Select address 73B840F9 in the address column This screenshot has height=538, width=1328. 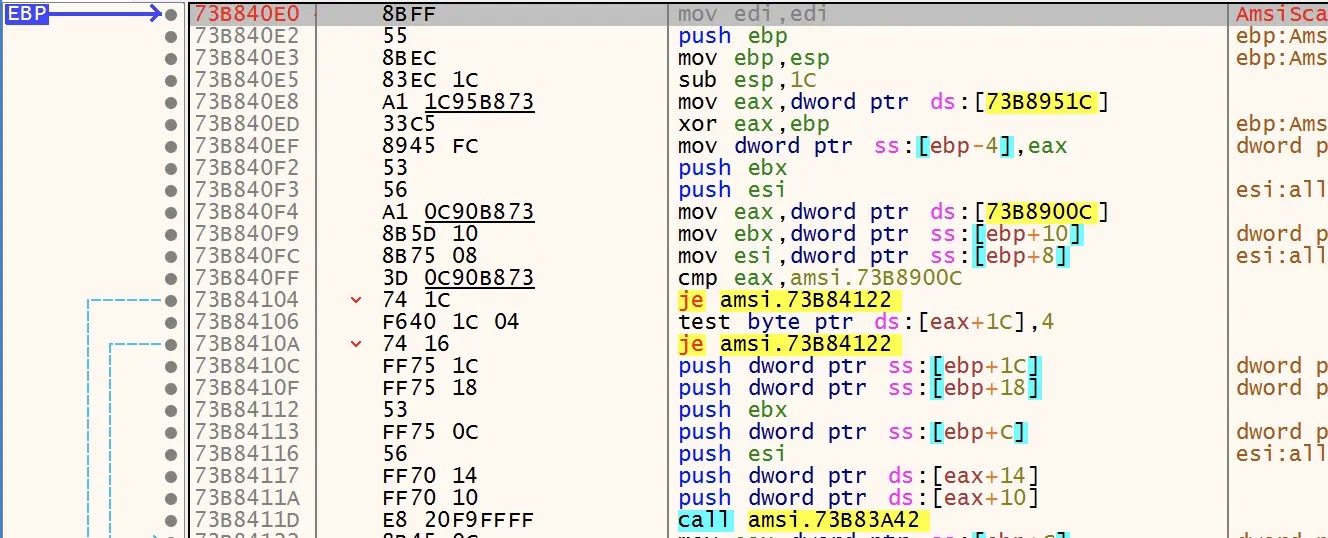pos(246,234)
